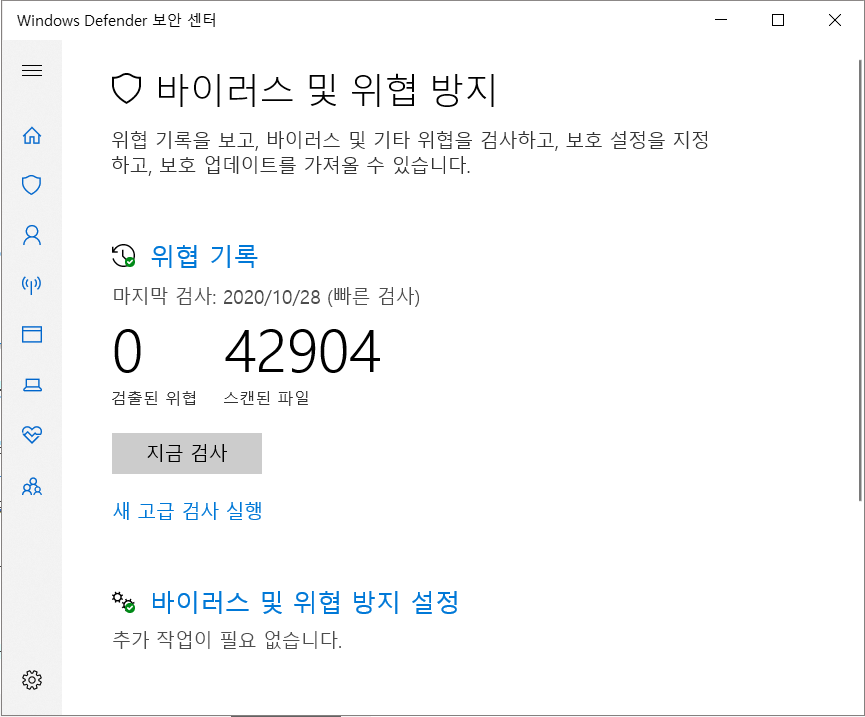
Task: Open Family options via the people icon
Action: coord(31,487)
